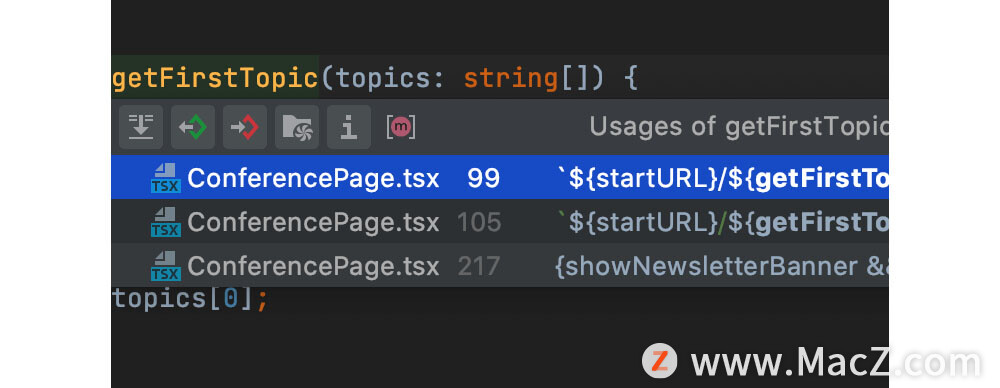Click the first toolbar icon with down arrow
Viewport: 1000px width, 388px height.
141,127
